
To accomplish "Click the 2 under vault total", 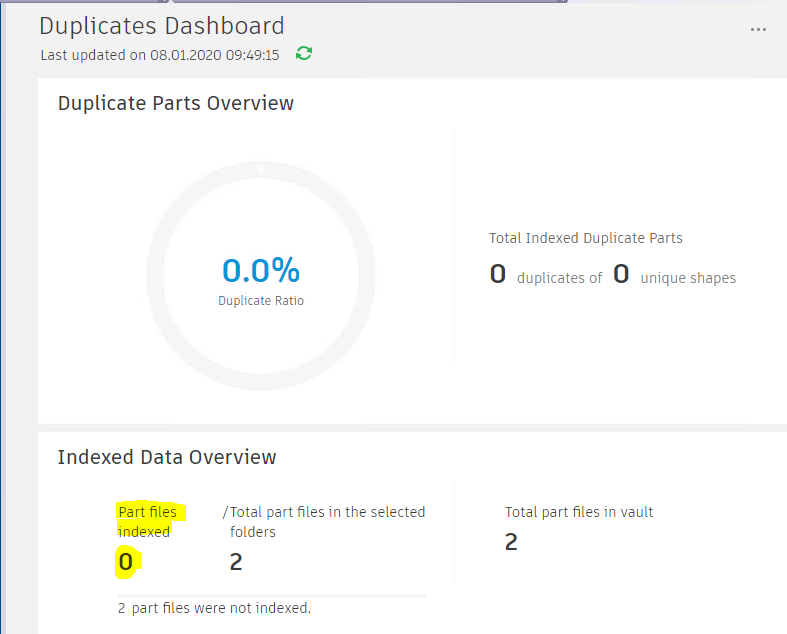I will coord(511,542).
